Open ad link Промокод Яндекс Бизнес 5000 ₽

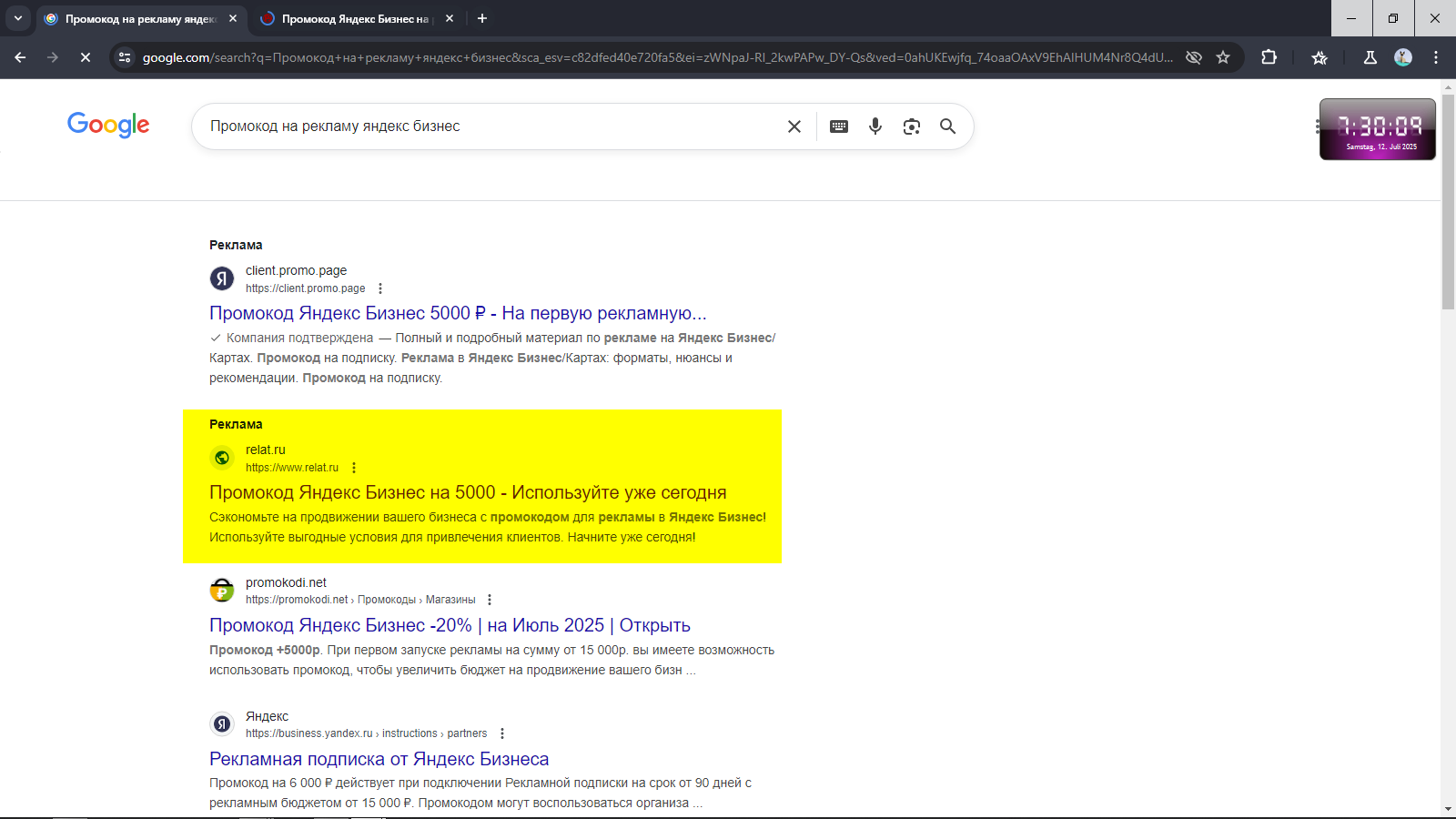click(458, 313)
